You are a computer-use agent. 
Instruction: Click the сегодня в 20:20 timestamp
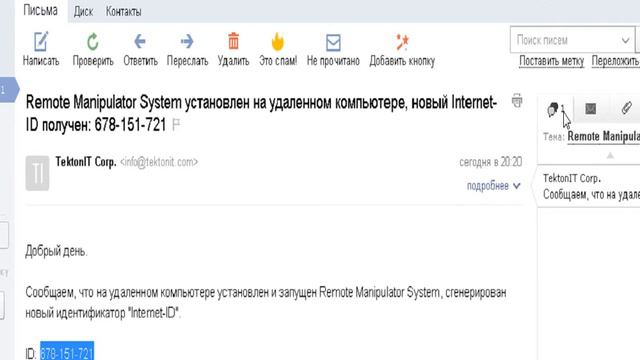(490, 162)
